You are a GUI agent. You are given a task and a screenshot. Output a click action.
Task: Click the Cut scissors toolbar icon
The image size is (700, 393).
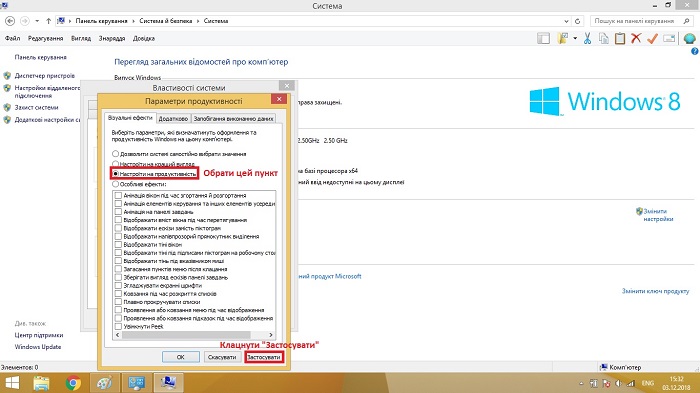(587, 38)
